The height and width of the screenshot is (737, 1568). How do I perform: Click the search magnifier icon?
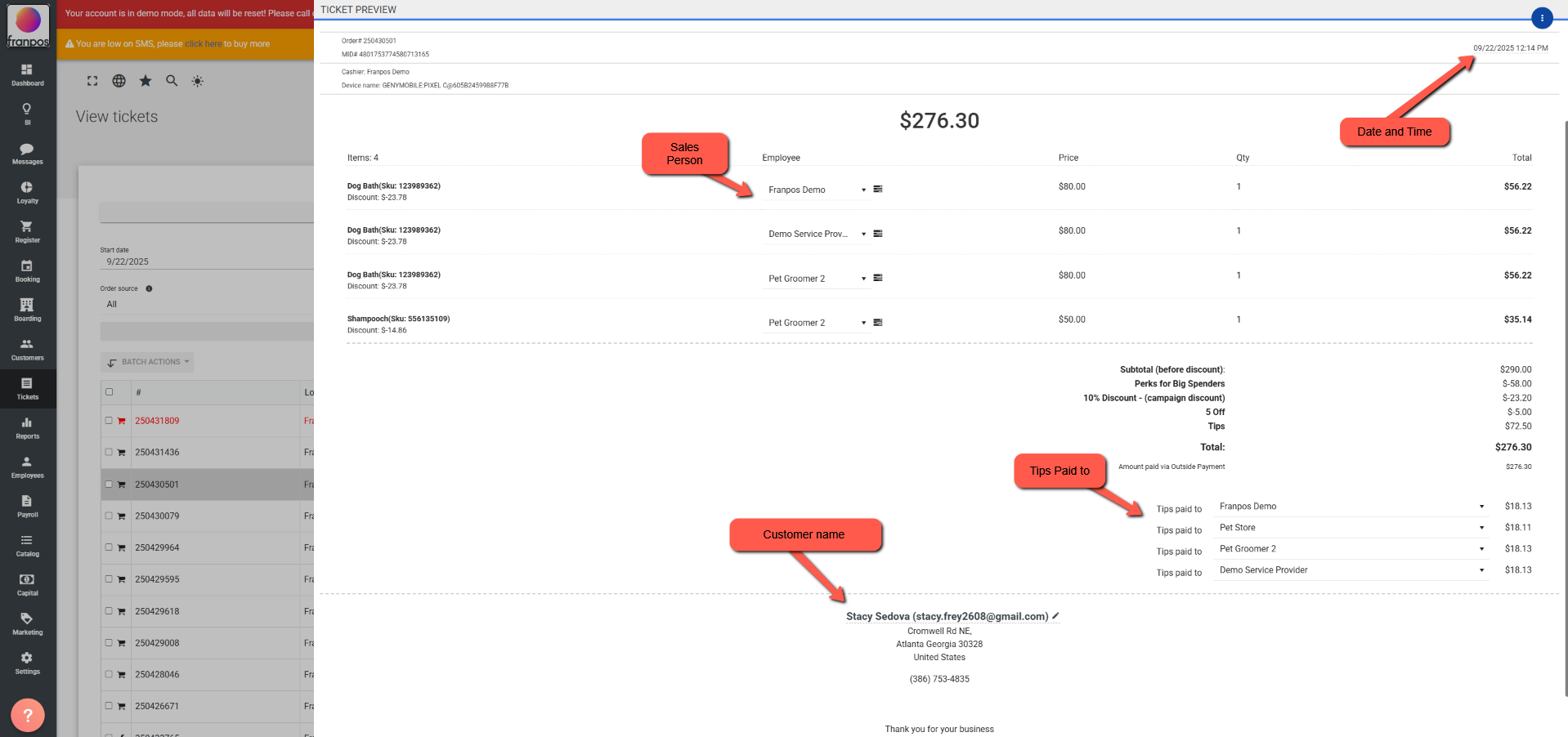click(172, 81)
